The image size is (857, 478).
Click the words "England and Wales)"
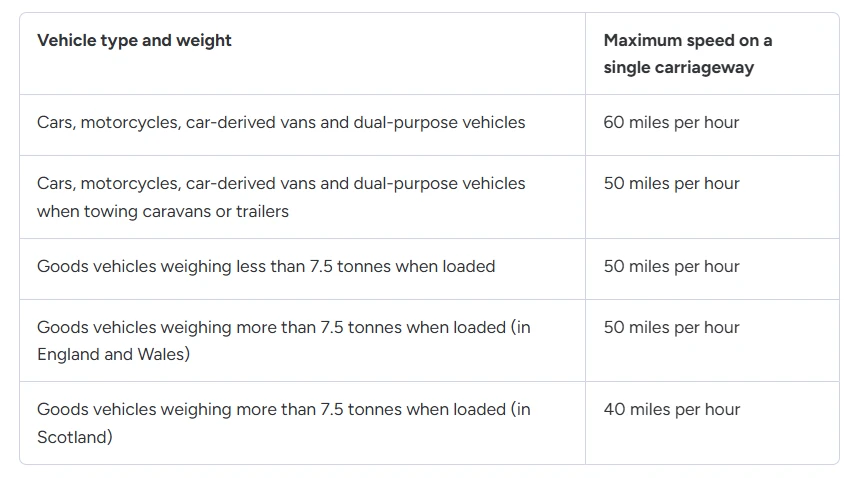click(x=113, y=354)
